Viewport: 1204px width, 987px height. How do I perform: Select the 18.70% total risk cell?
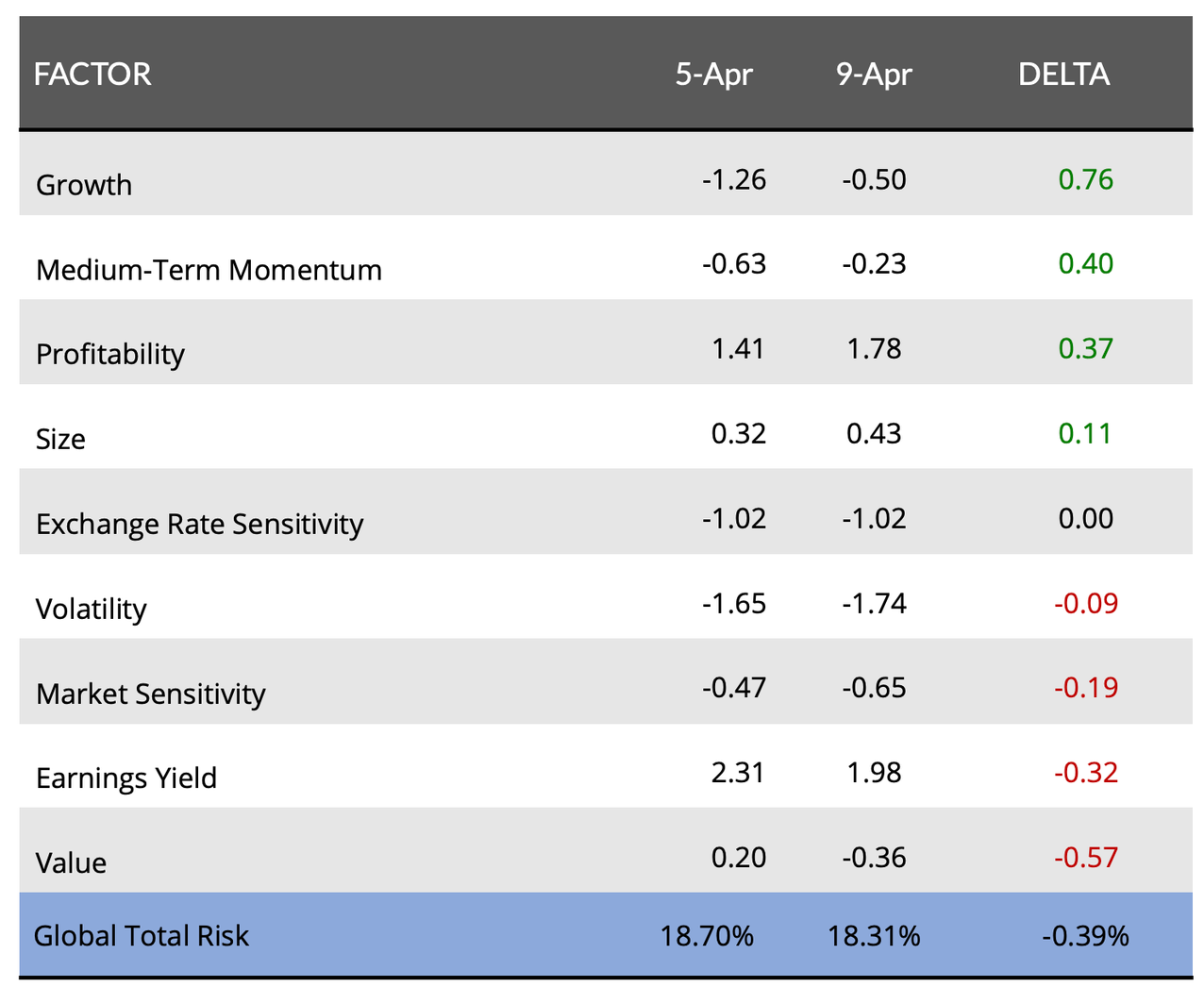[x=707, y=936]
